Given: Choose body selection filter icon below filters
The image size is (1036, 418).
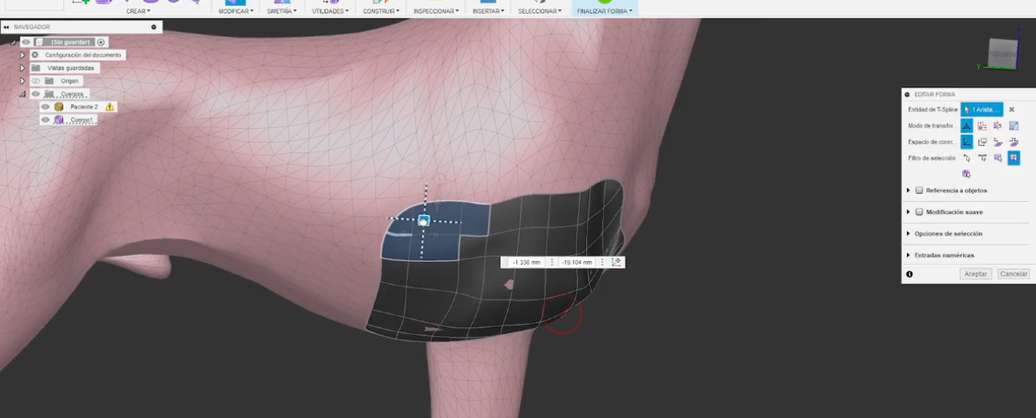Looking at the screenshot, I should [x=967, y=174].
